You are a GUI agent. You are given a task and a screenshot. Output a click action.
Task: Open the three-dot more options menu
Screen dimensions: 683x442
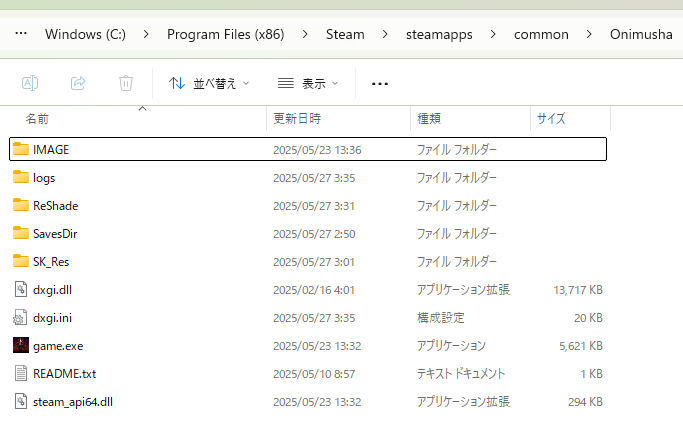pos(380,84)
